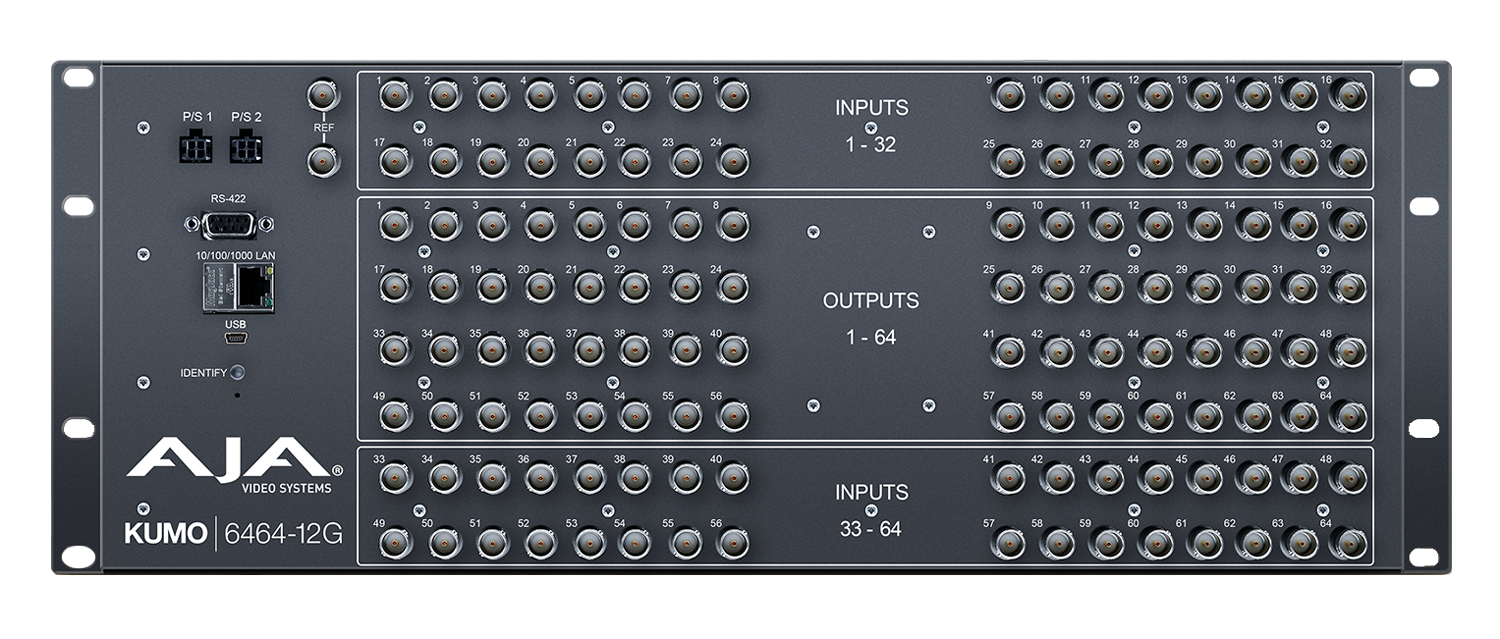Choose Output 33 BNC in Outputs section
Screen dimensions: 1500x639
[x=396, y=351]
